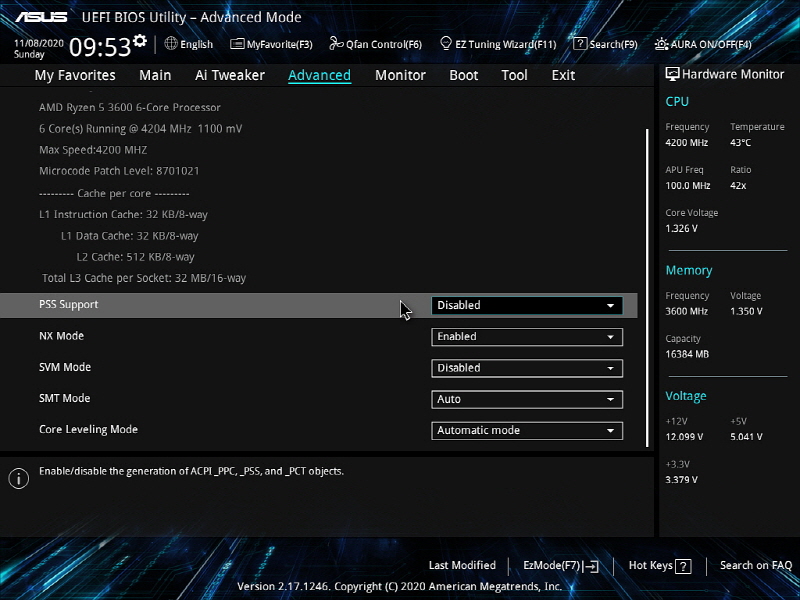Click the EzMode(F7) text label
This screenshot has width=800, height=600.
[552, 565]
